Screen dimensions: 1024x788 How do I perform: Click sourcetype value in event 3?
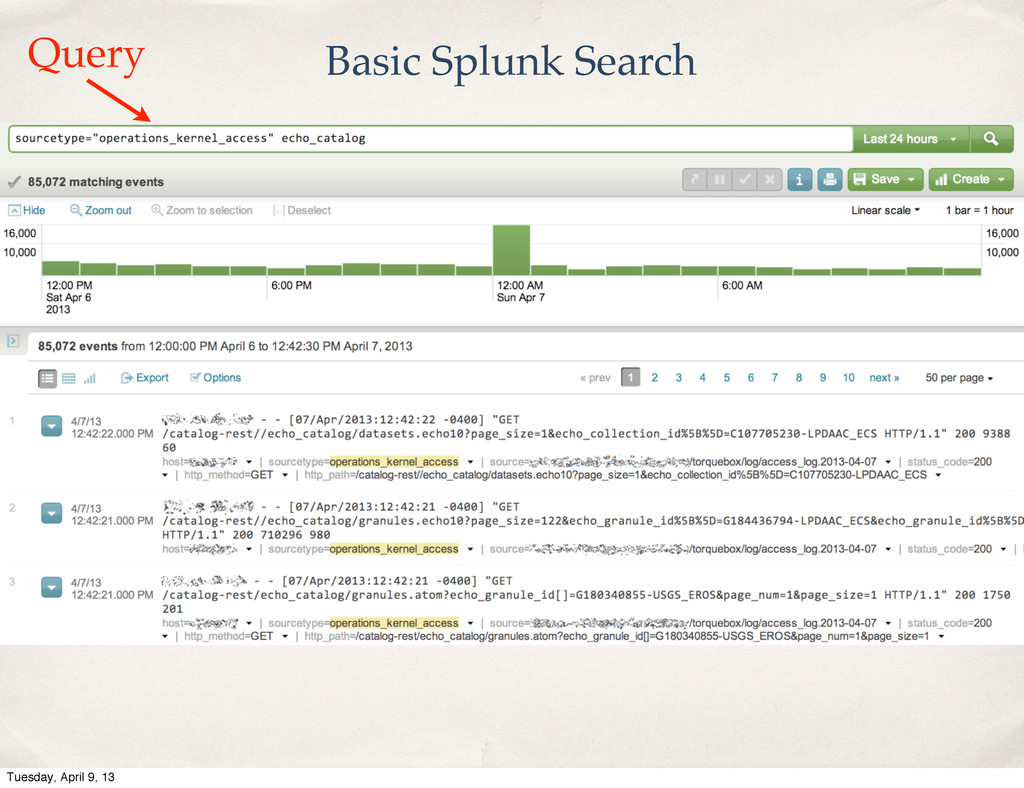point(394,623)
